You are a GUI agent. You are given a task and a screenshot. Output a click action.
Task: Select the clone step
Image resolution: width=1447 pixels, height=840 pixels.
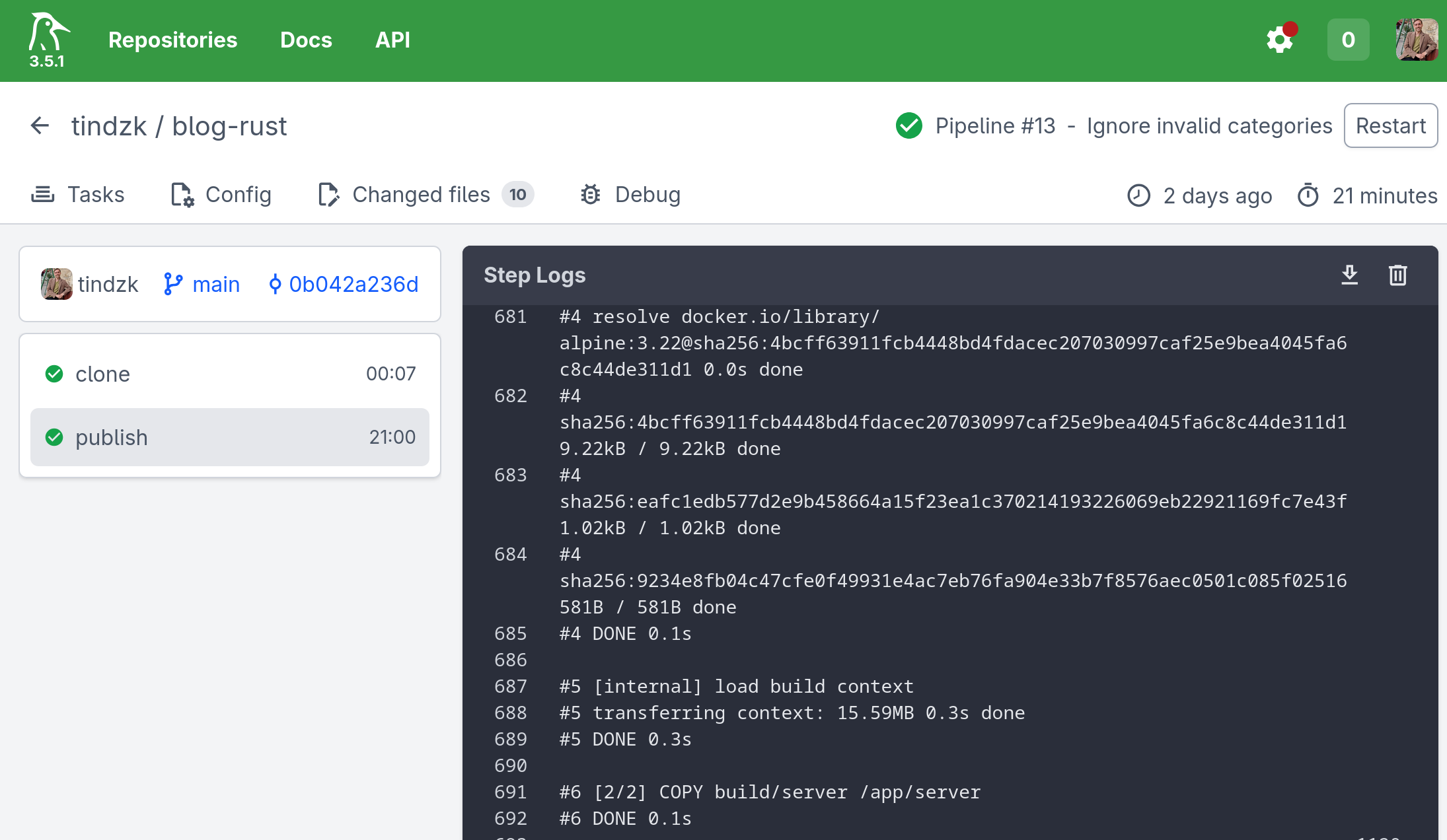[230, 374]
